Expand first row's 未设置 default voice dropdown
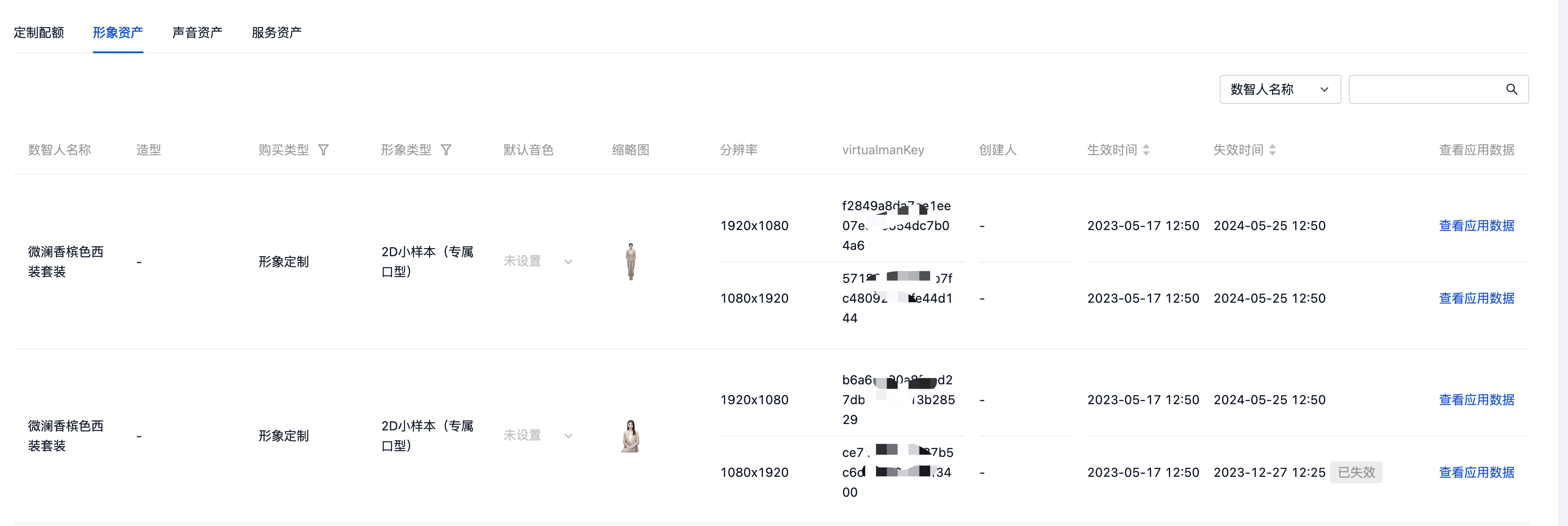The height and width of the screenshot is (526, 1568). point(538,262)
